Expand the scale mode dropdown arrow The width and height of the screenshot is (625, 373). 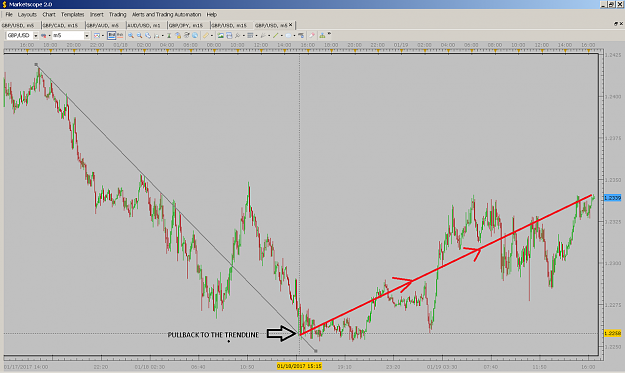tap(163, 35)
